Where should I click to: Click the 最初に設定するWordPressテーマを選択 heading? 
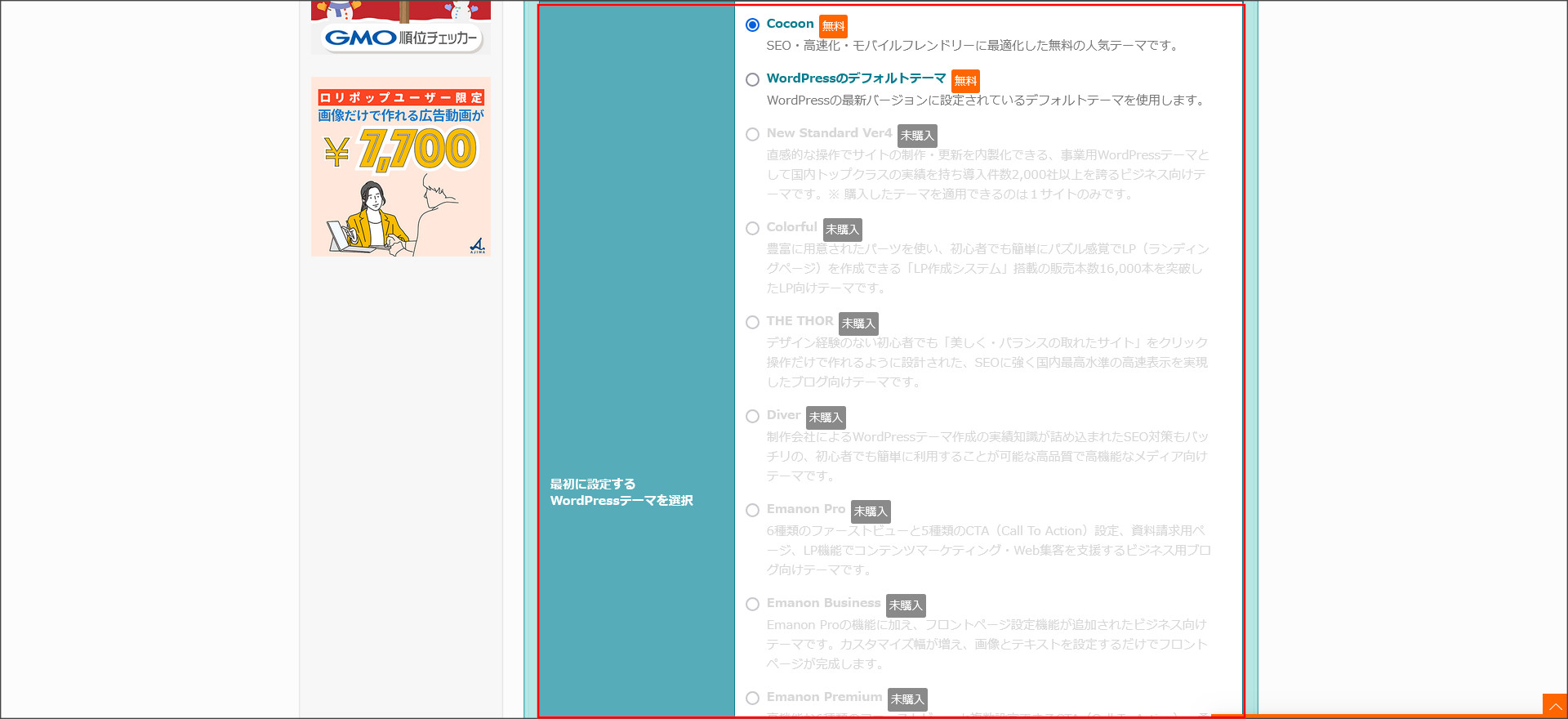(x=621, y=493)
